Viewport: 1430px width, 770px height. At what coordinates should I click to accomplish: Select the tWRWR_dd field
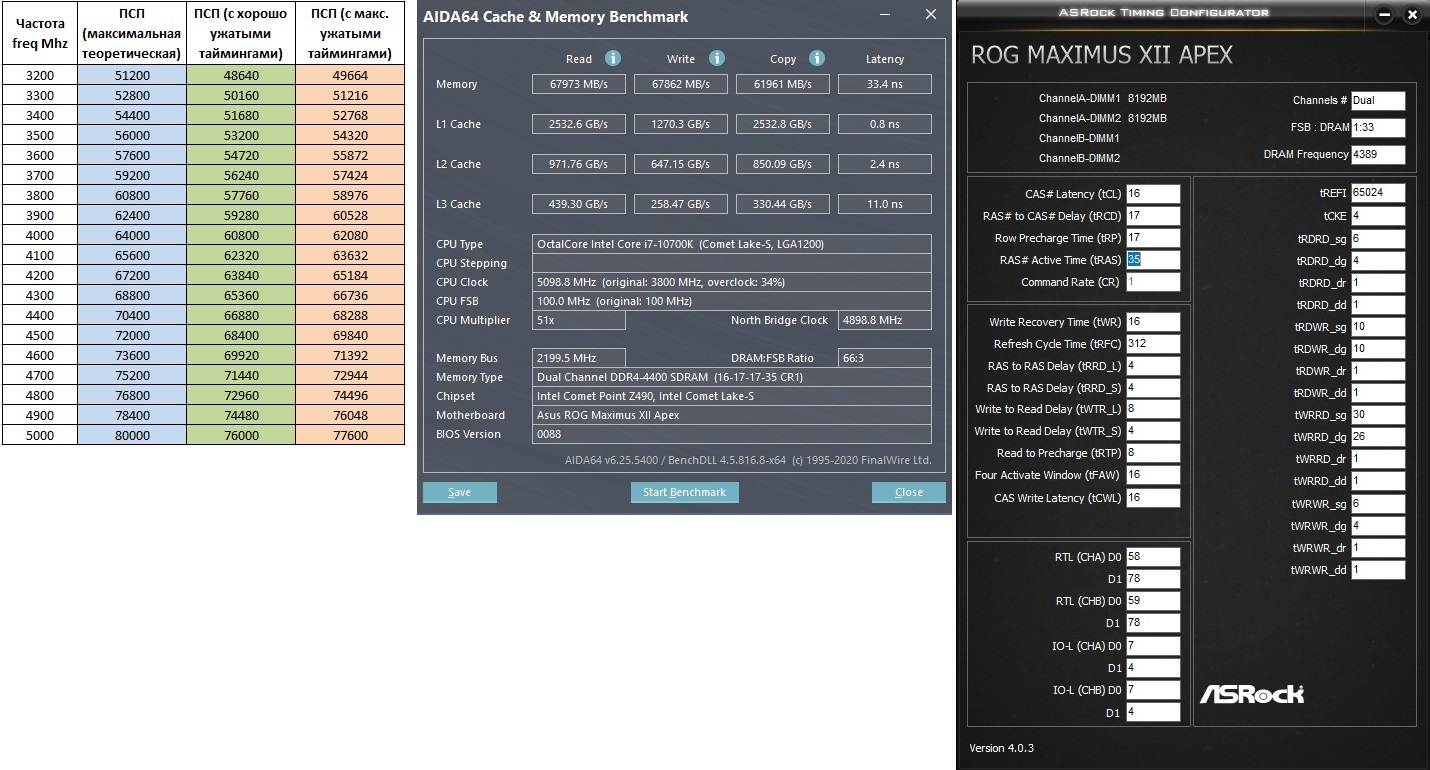(x=1378, y=570)
